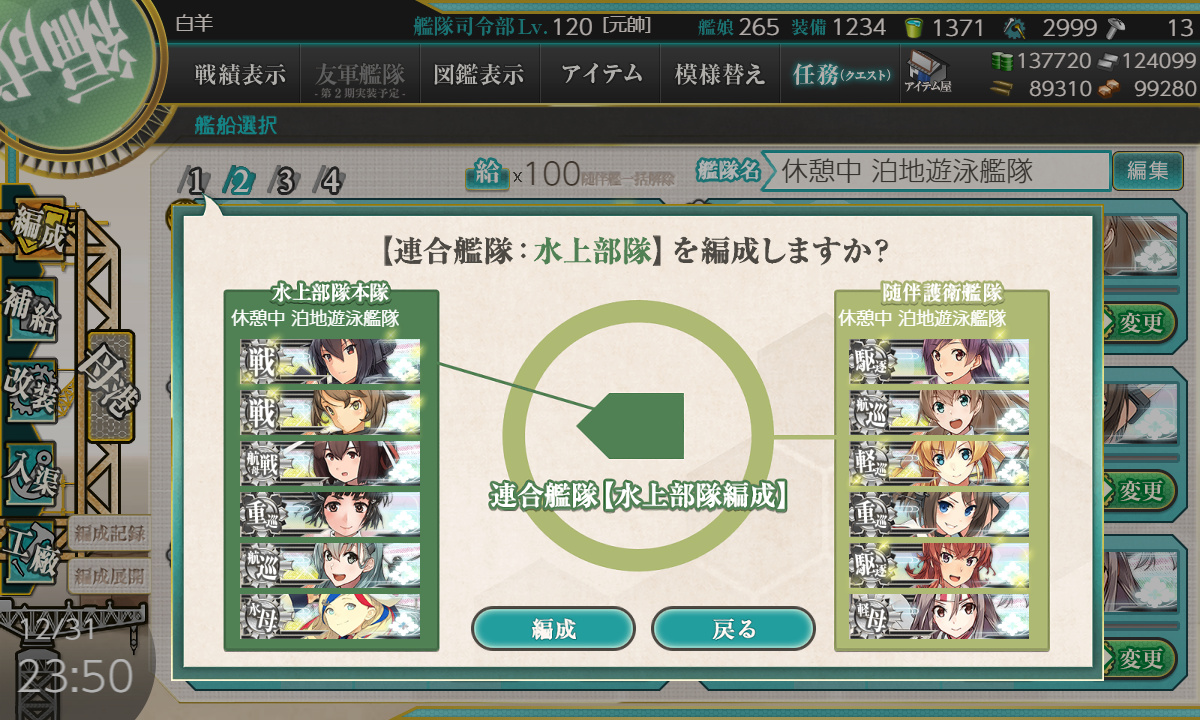
Task: Click the 戻る back button
Action: point(733,629)
